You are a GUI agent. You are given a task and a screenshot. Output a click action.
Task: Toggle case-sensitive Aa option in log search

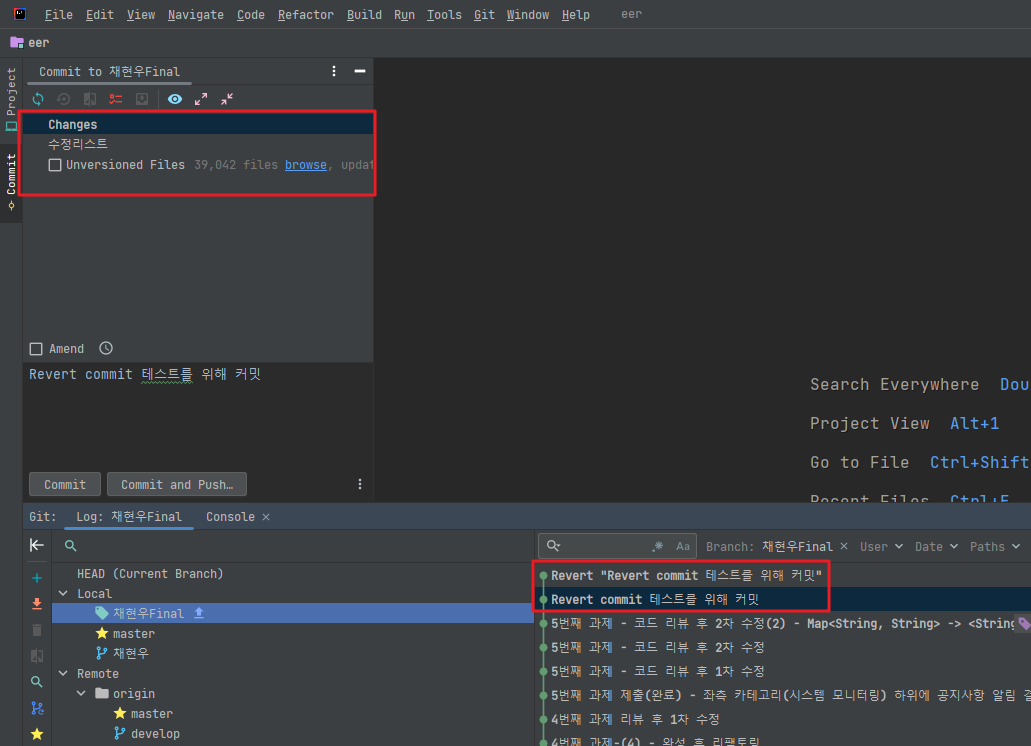tap(682, 545)
